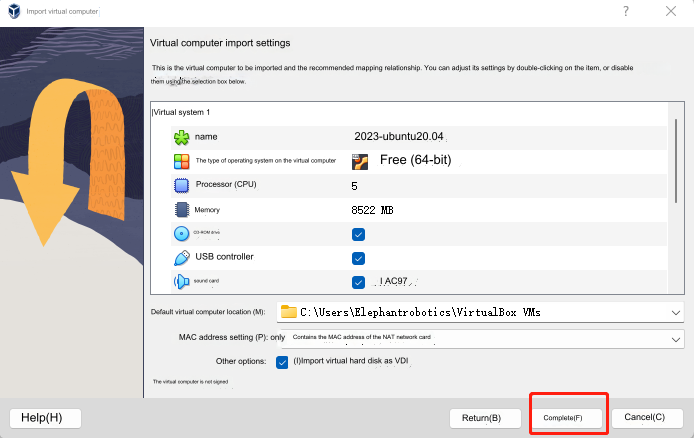
Task: Click the Free (64-bit) OS icon
Action: tap(360, 161)
